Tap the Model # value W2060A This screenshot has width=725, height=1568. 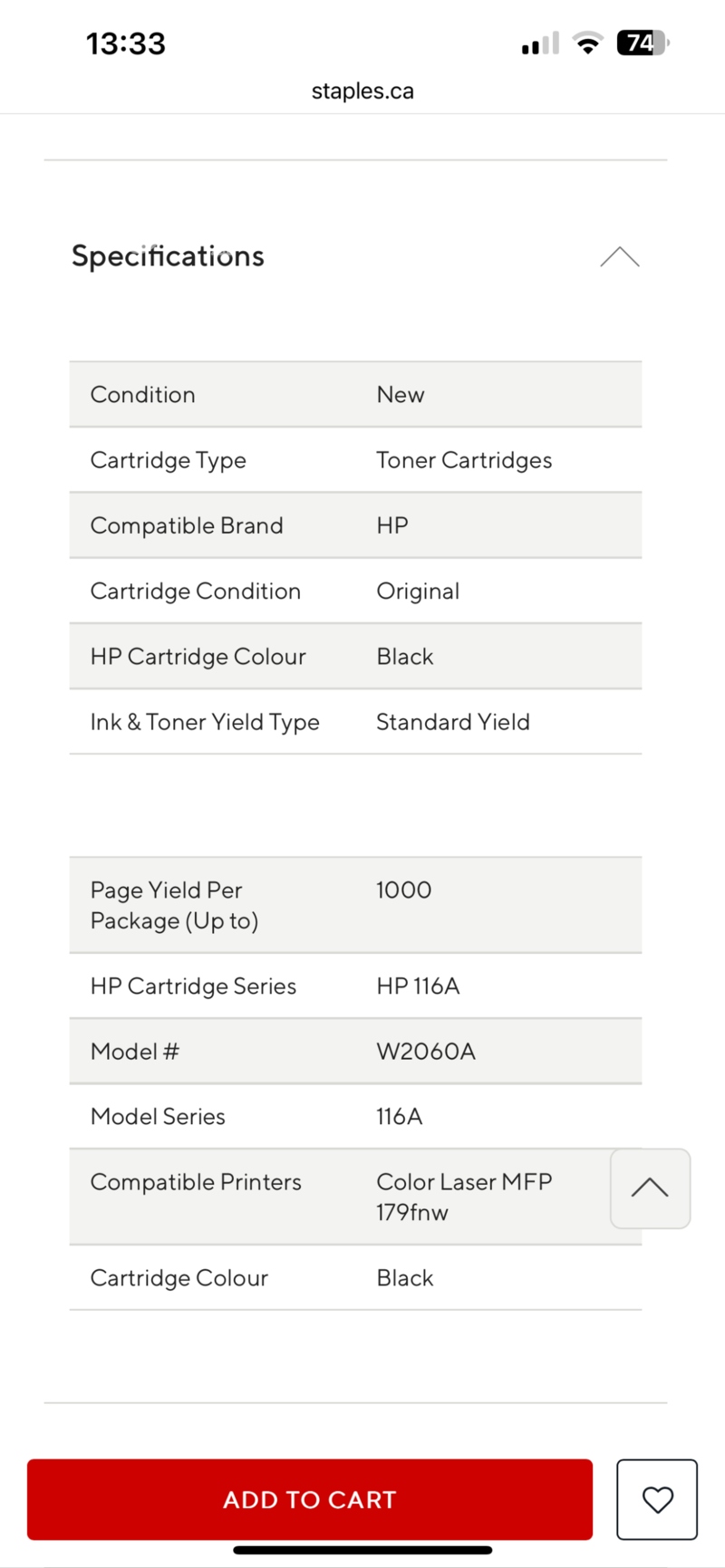pos(426,1052)
